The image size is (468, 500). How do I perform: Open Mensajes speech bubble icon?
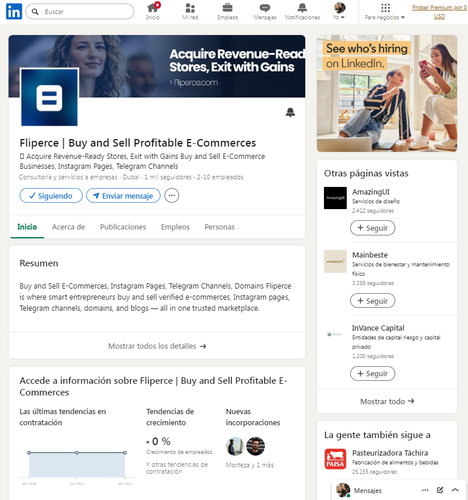tap(265, 11)
